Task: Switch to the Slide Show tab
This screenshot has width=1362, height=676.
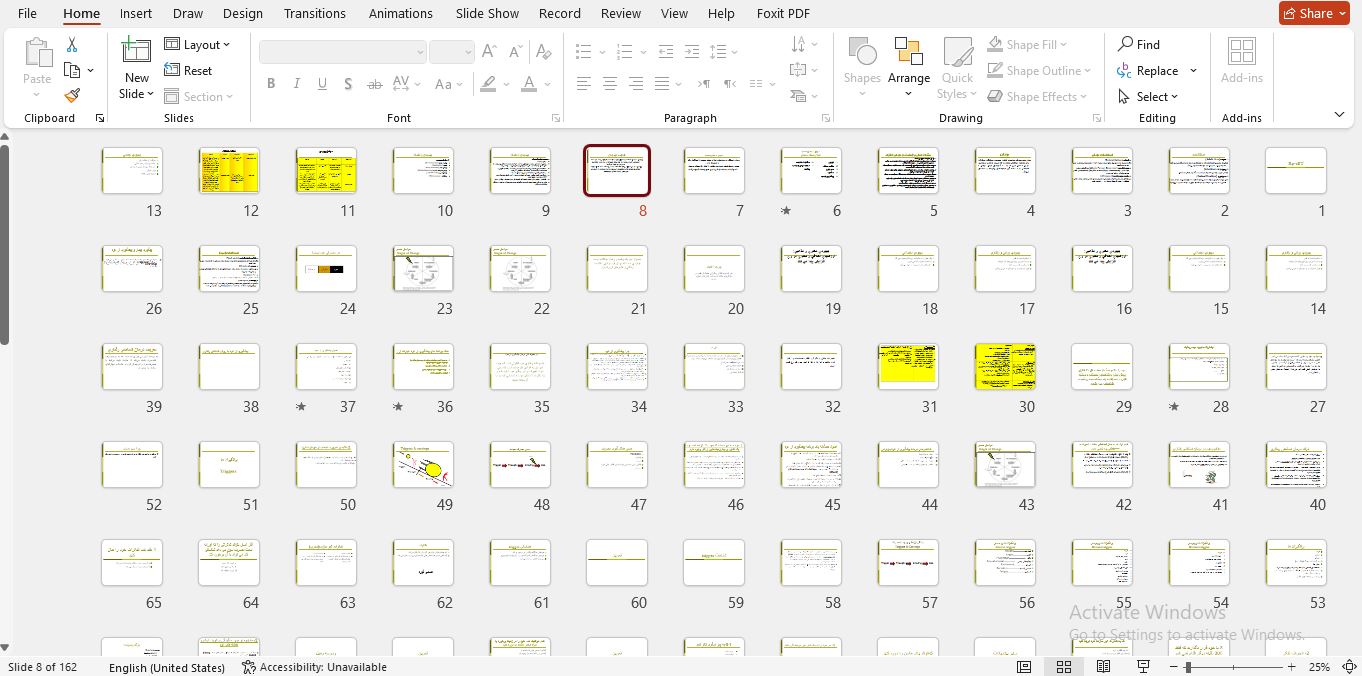Action: (x=487, y=13)
